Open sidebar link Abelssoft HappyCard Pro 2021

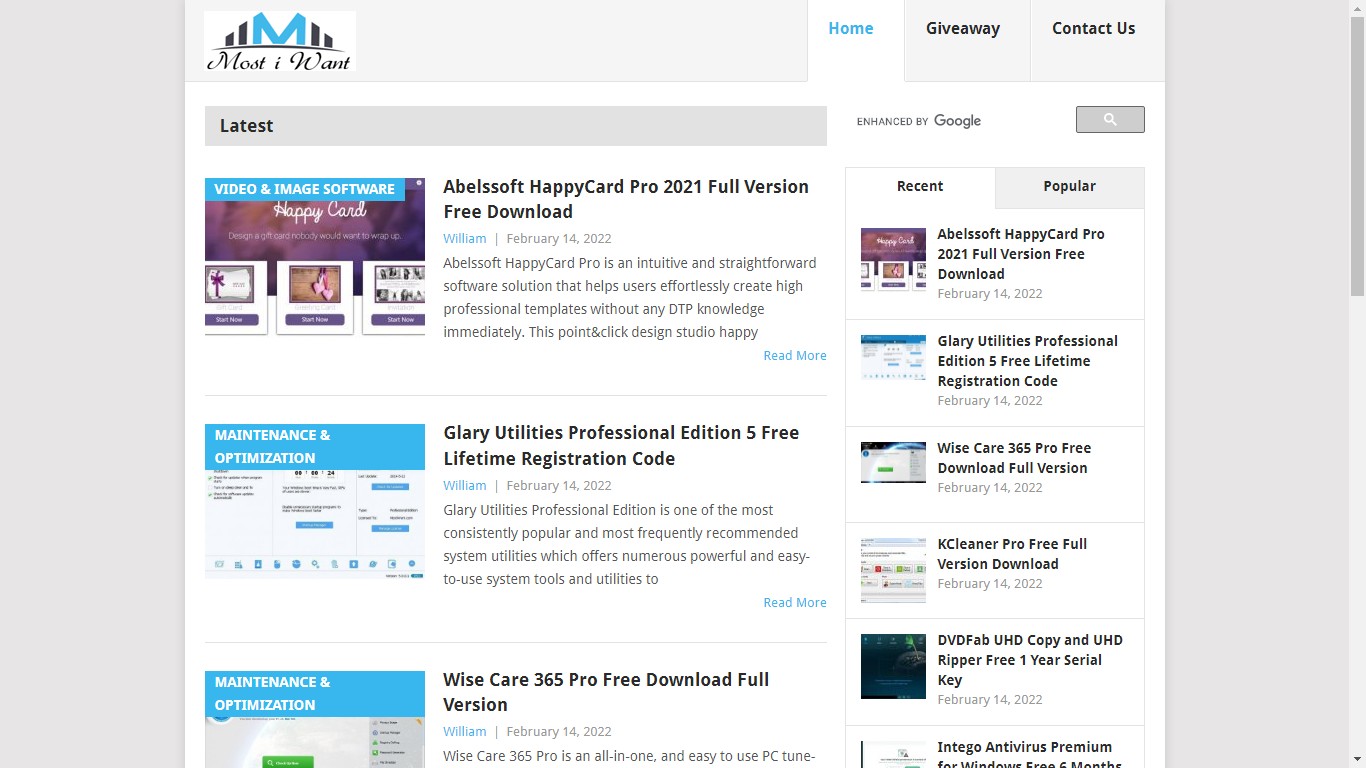click(x=1021, y=254)
